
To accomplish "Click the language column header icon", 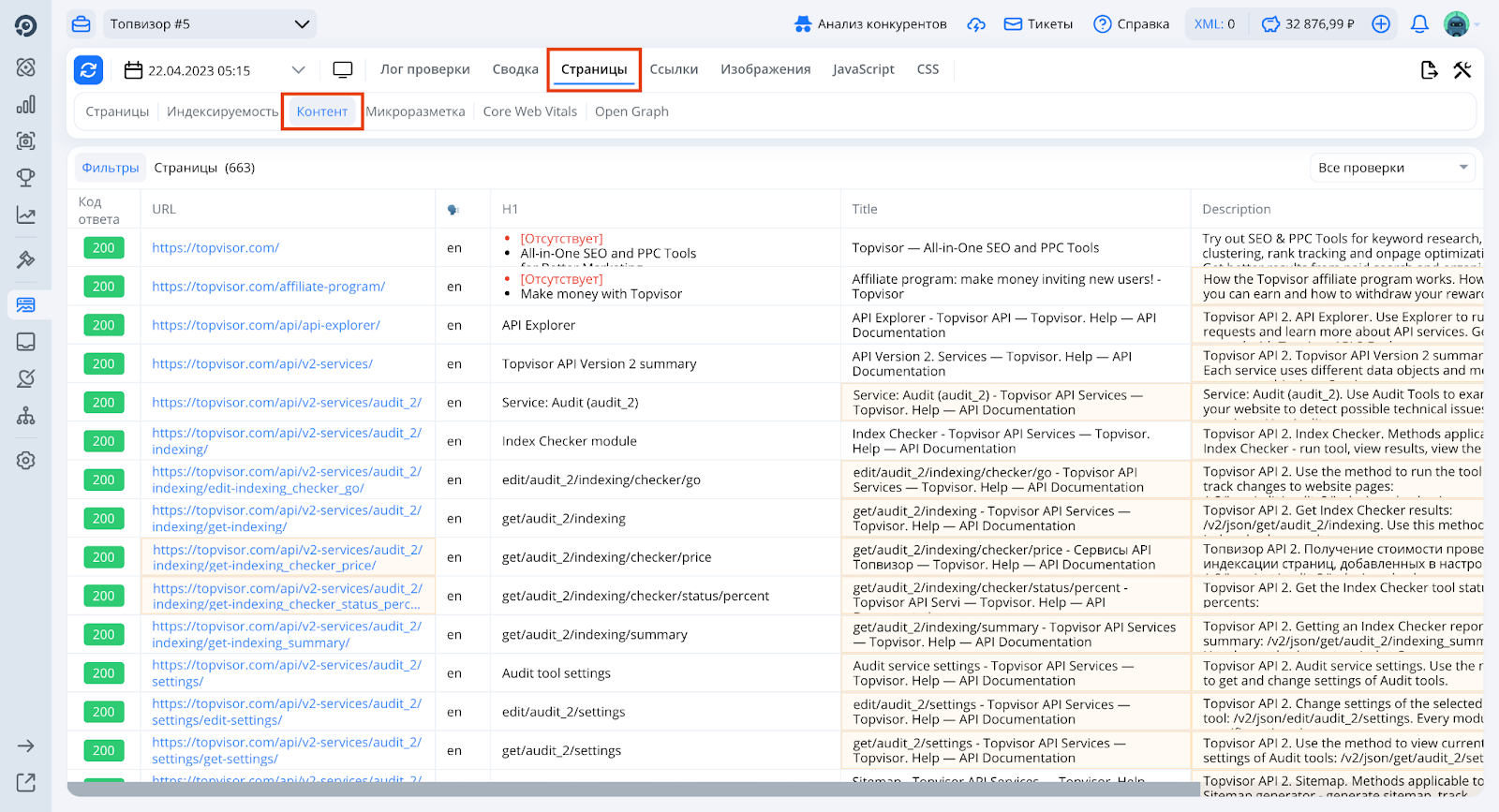I will pyautogui.click(x=453, y=210).
